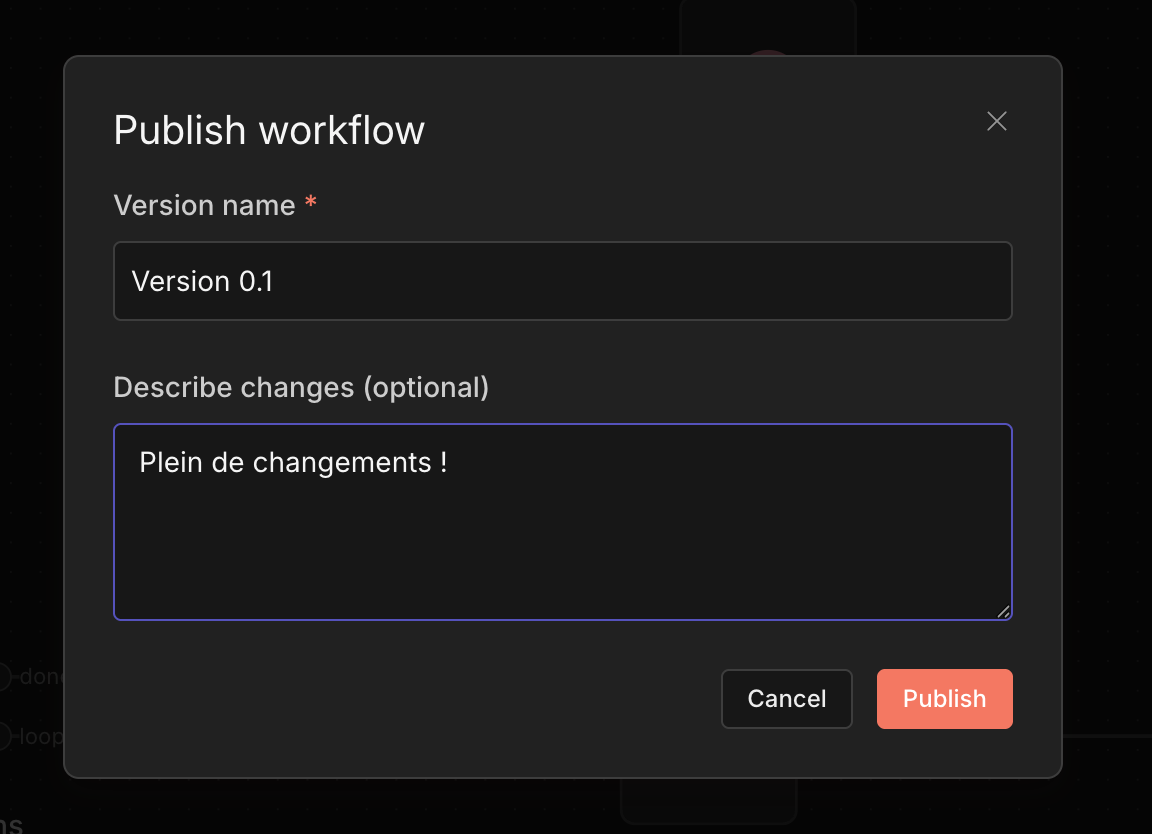Click inside the Describe changes textarea
This screenshot has width=1152, height=834.
click(562, 540)
